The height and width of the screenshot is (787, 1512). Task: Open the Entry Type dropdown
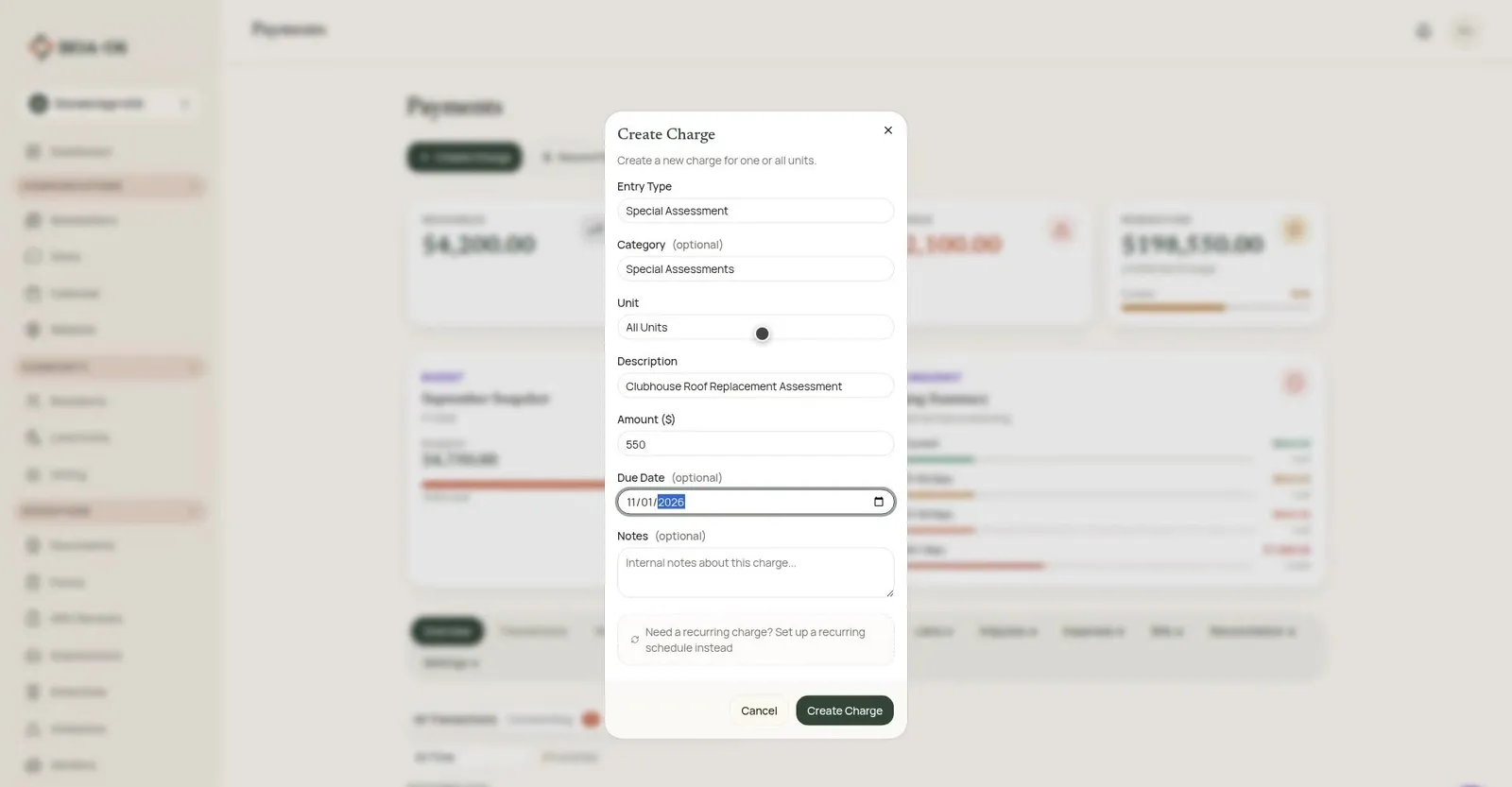(x=755, y=211)
